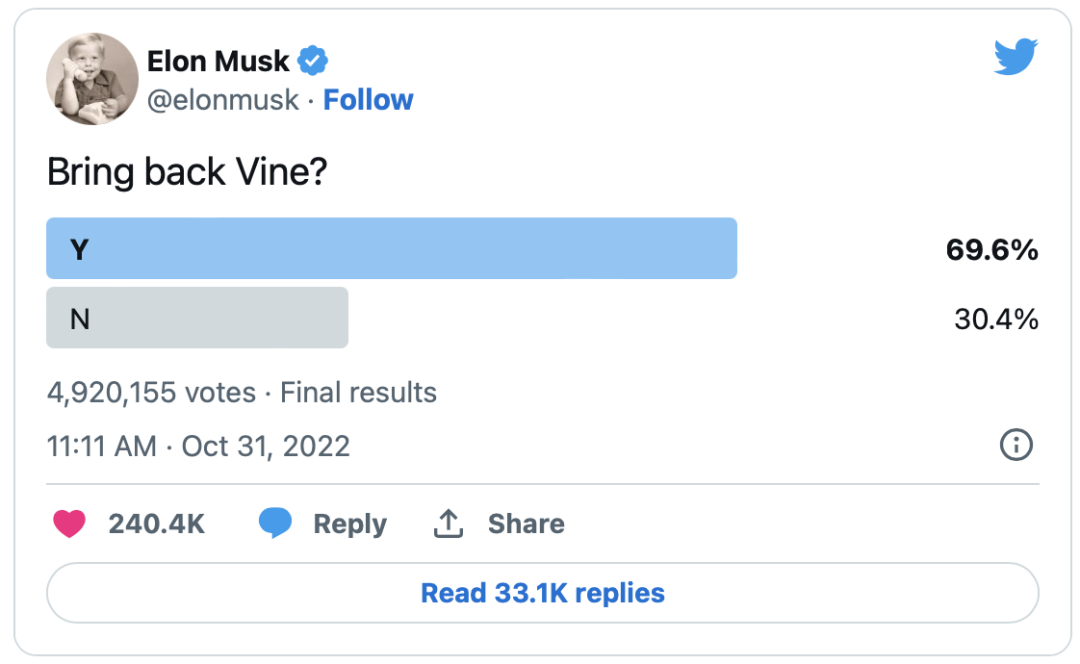Click the Reply label text

(349, 524)
